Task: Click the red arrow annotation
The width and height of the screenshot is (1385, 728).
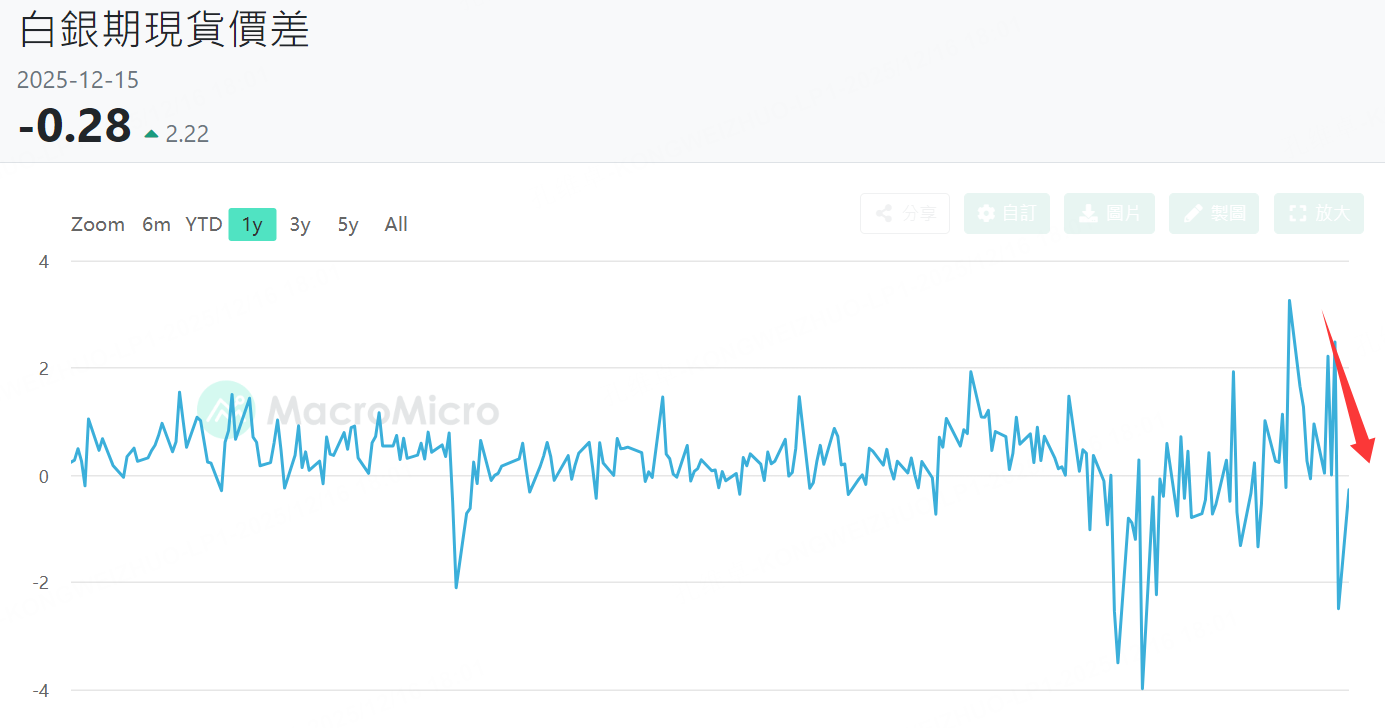Action: [x=1350, y=395]
